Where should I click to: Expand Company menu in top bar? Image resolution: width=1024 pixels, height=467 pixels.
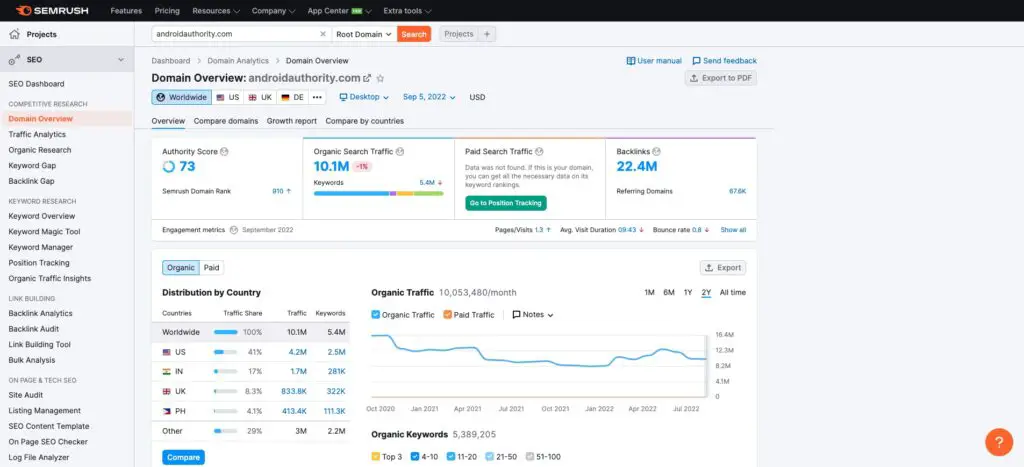click(274, 11)
